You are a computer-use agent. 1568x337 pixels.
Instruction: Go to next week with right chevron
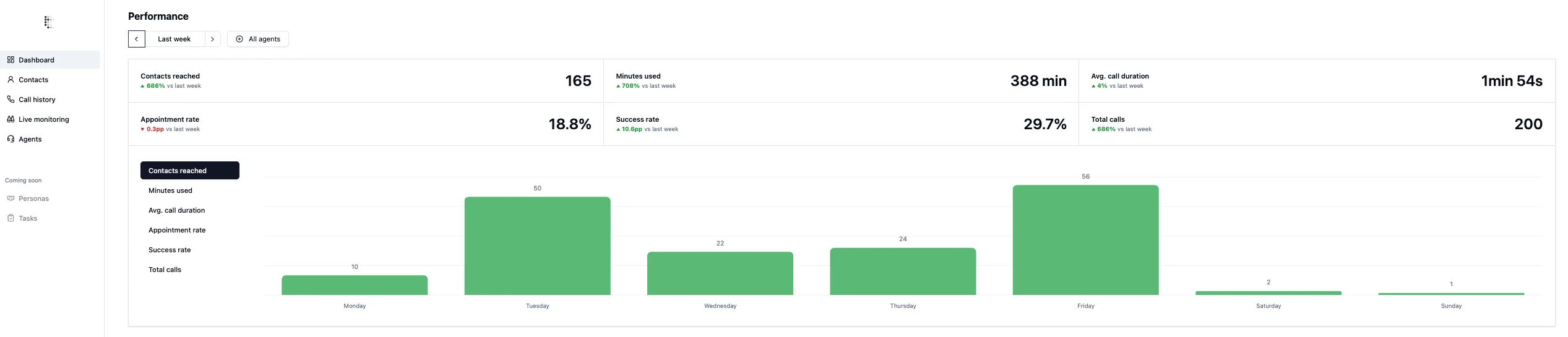pos(212,39)
